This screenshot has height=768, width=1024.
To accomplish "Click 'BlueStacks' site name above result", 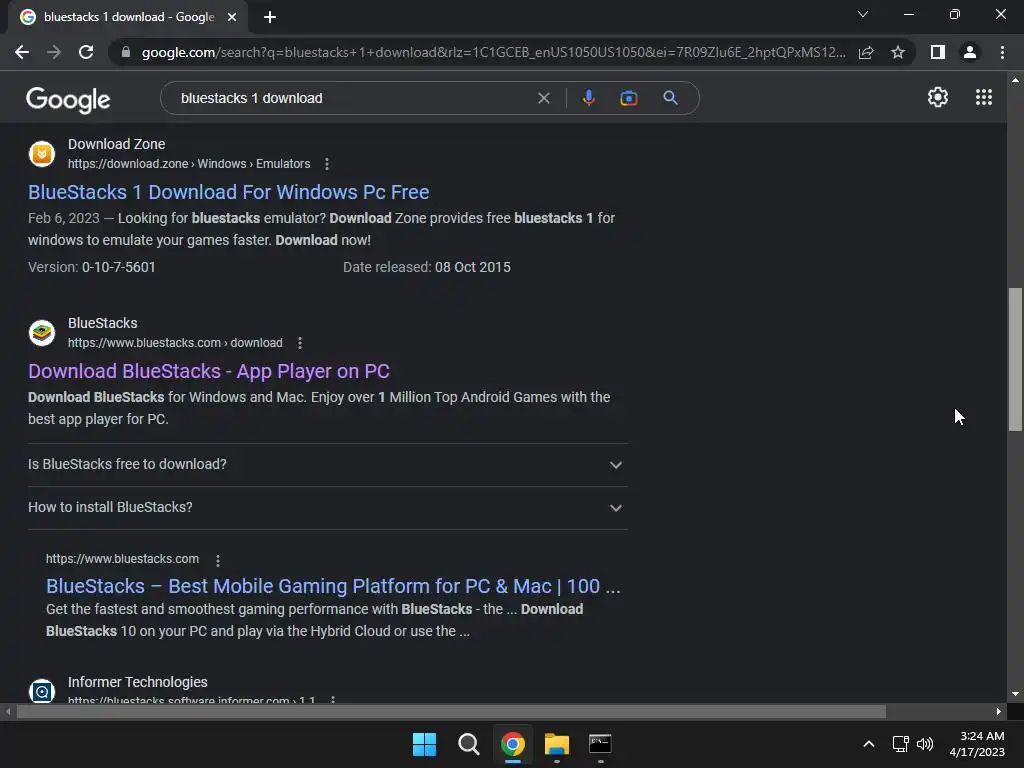I will pyautogui.click(x=103, y=323).
